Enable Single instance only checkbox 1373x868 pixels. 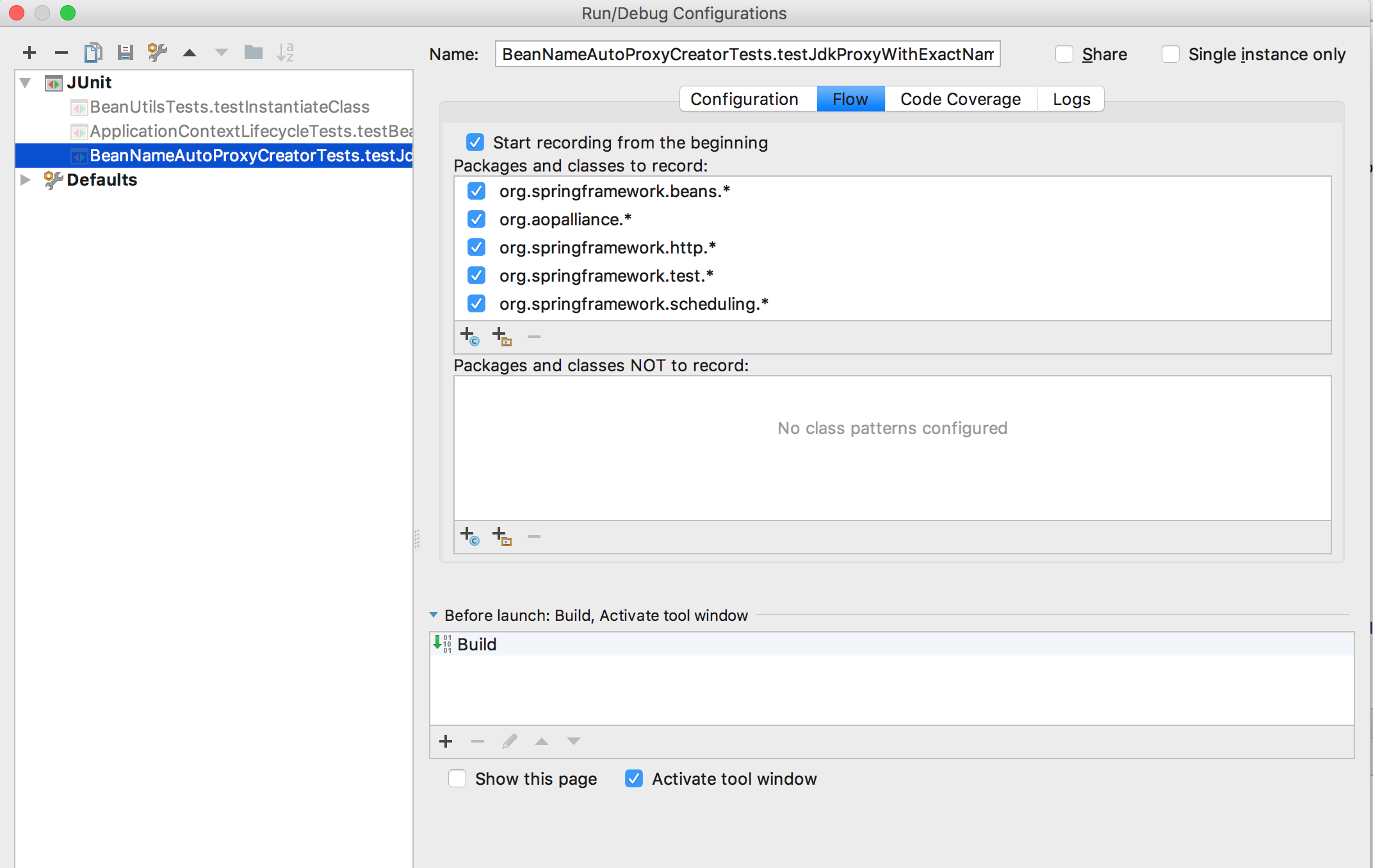click(x=1171, y=54)
